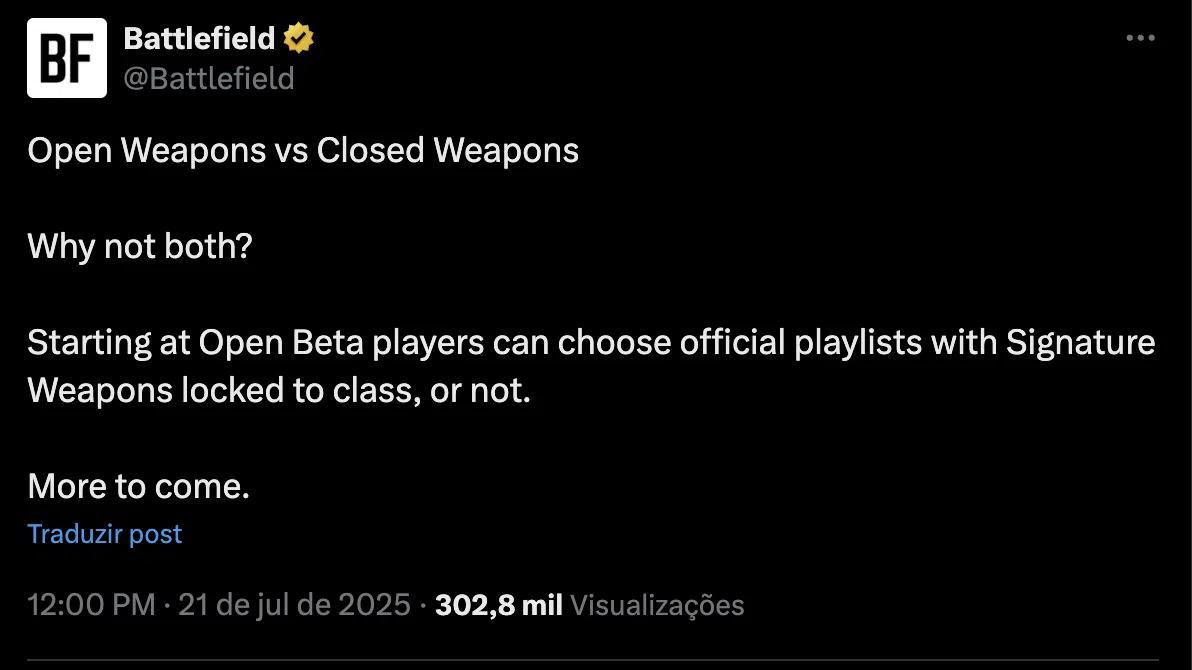Open the @Battlefield handle link
Screen dimensions: 1192x670
coord(208,78)
